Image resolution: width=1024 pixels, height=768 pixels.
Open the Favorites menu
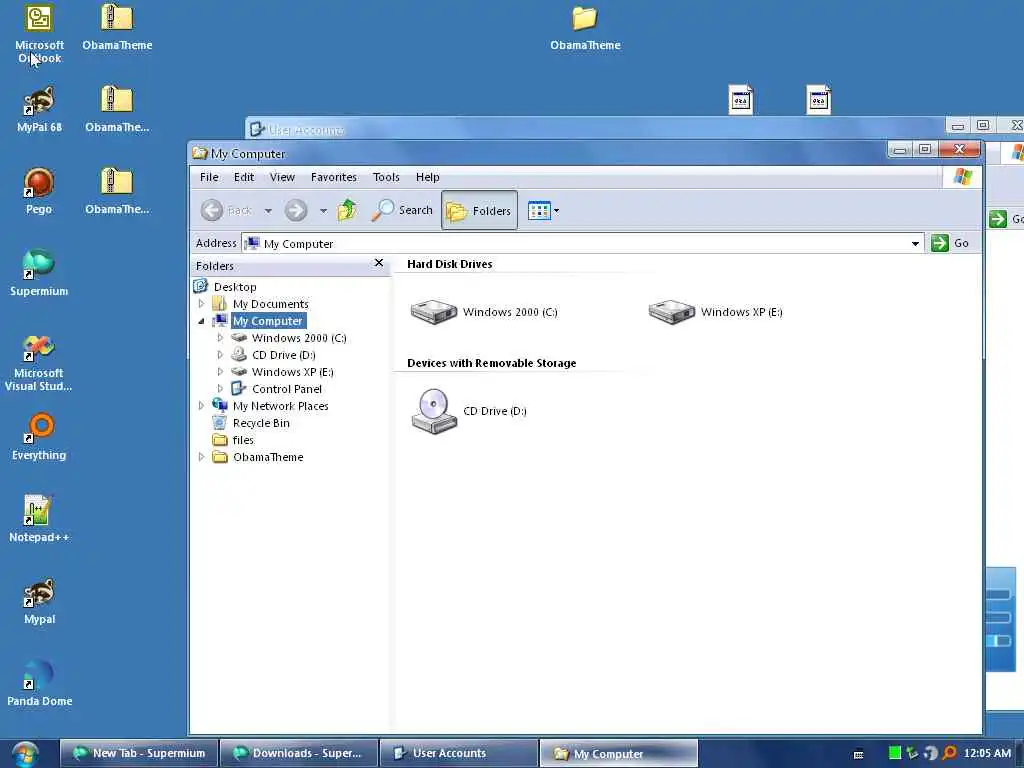pyautogui.click(x=334, y=177)
